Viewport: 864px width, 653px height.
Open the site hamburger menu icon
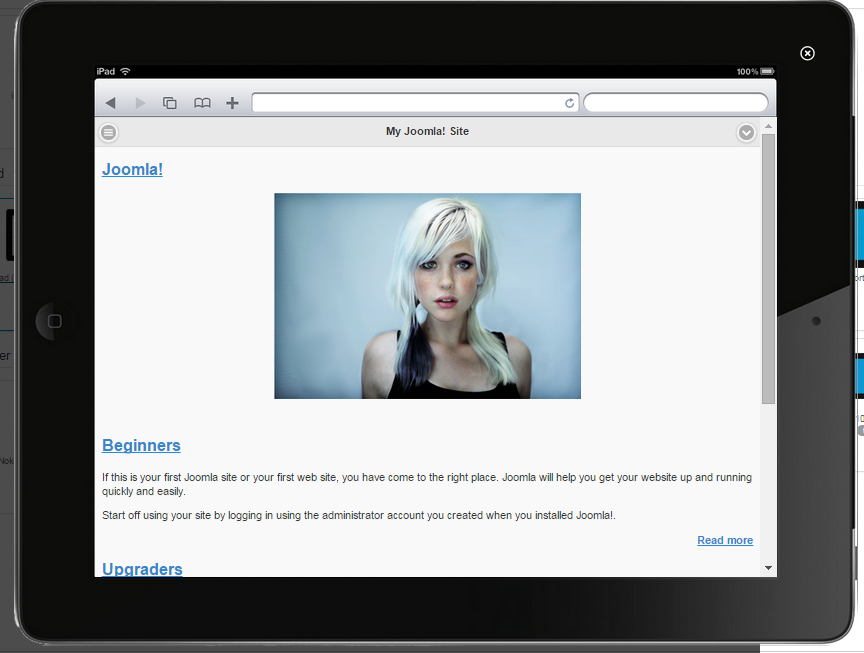tap(109, 132)
